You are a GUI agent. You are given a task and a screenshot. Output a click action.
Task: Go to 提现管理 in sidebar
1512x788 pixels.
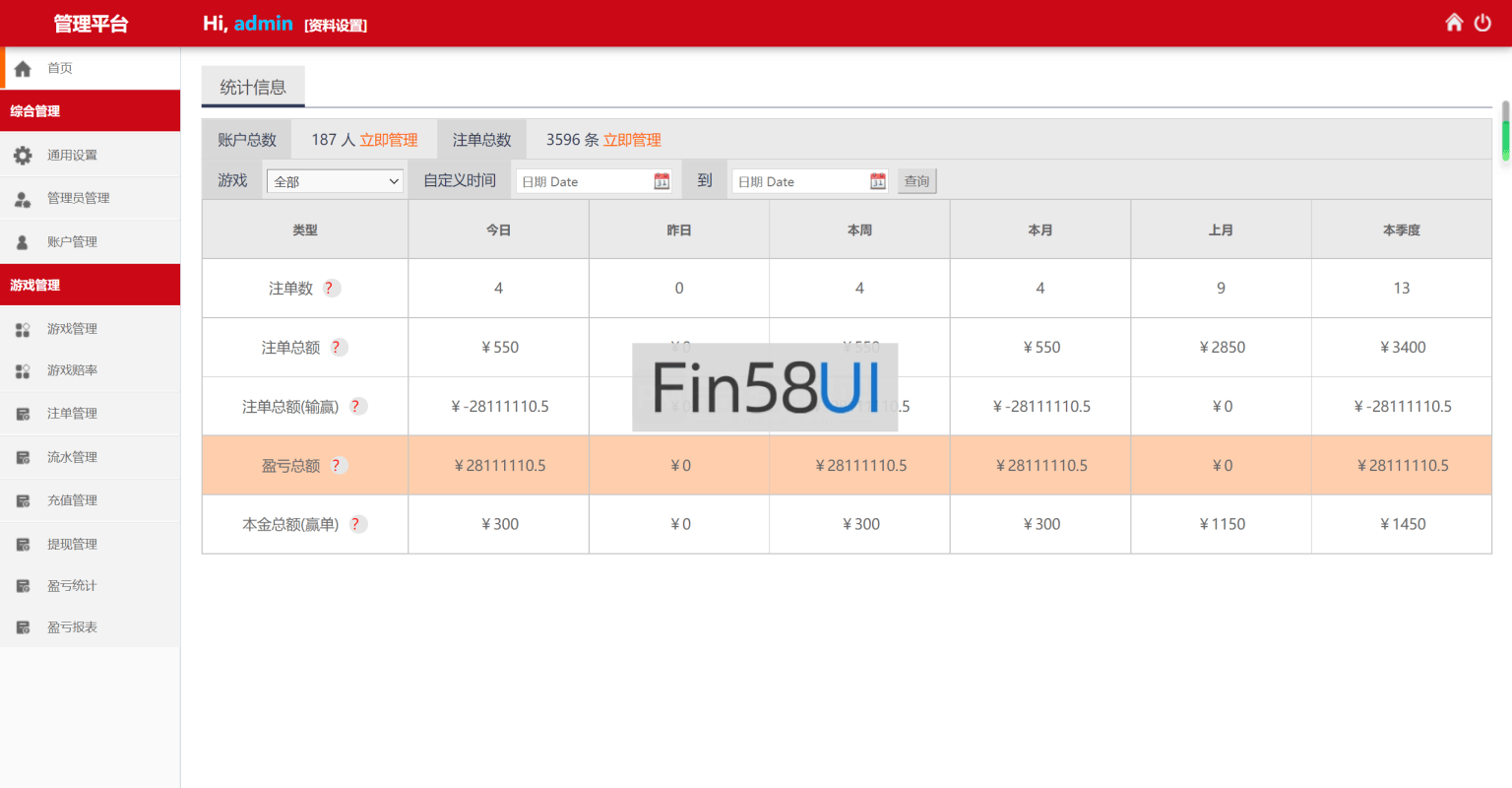[x=72, y=544]
